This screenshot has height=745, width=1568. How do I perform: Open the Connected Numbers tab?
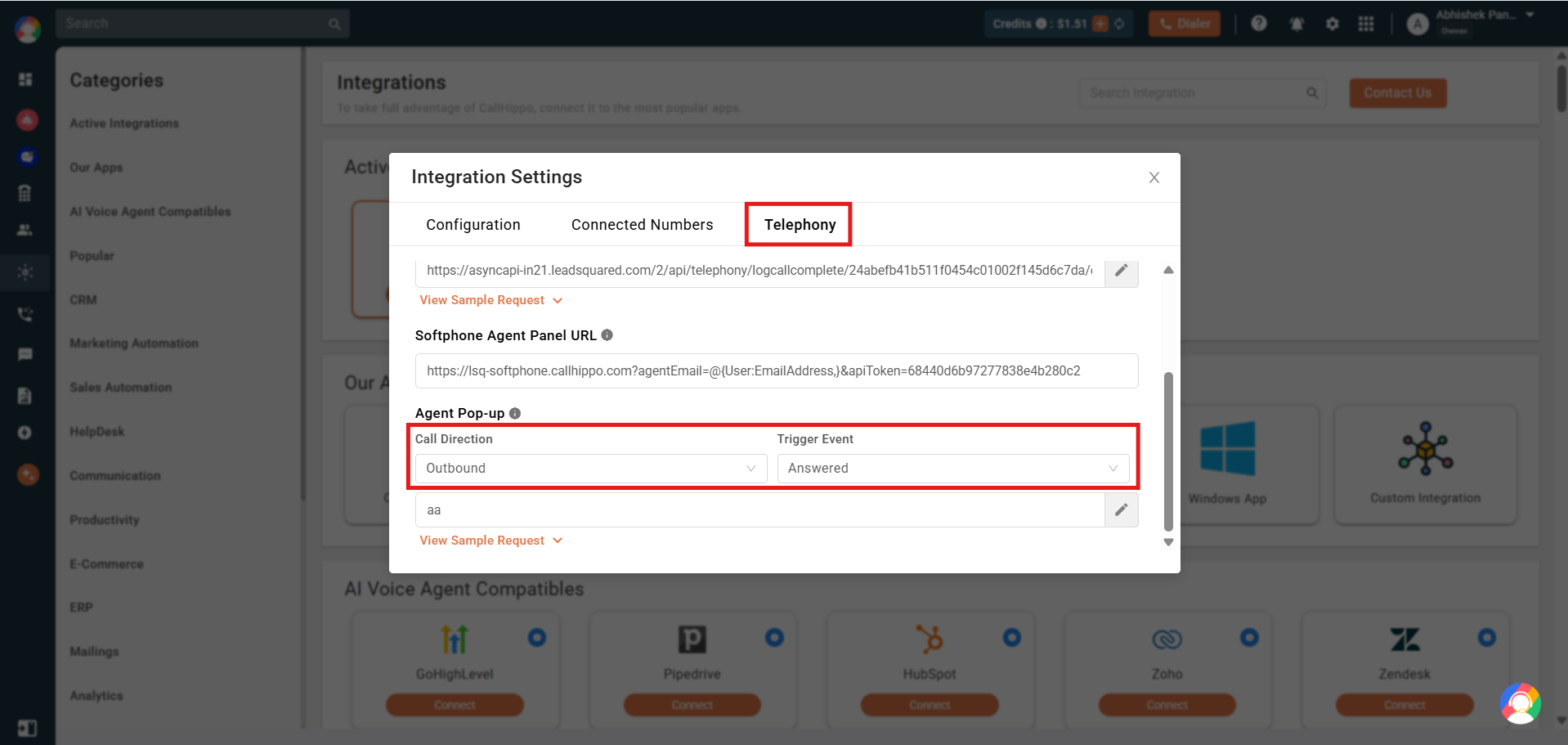coord(642,225)
